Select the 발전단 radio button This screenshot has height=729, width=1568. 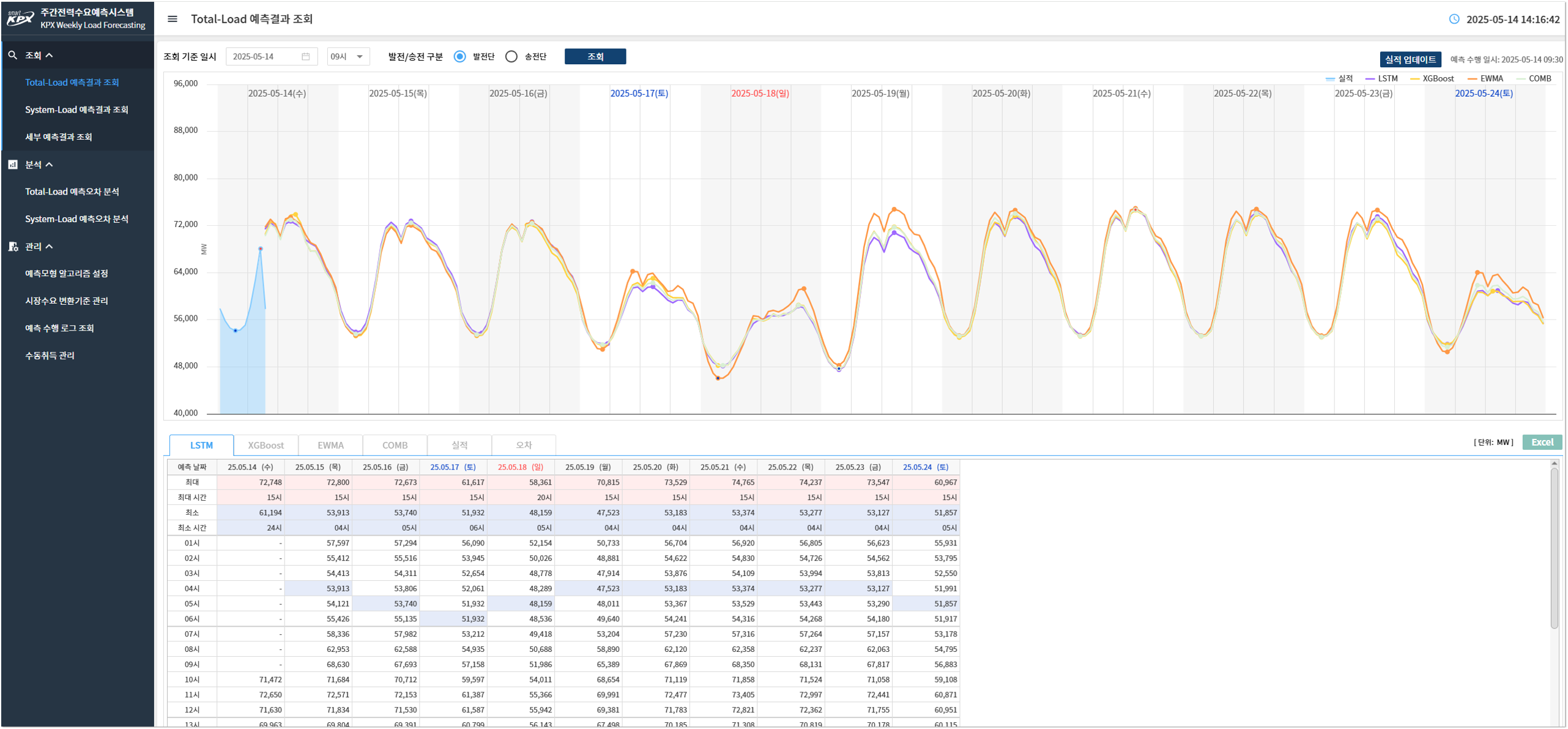(x=460, y=57)
